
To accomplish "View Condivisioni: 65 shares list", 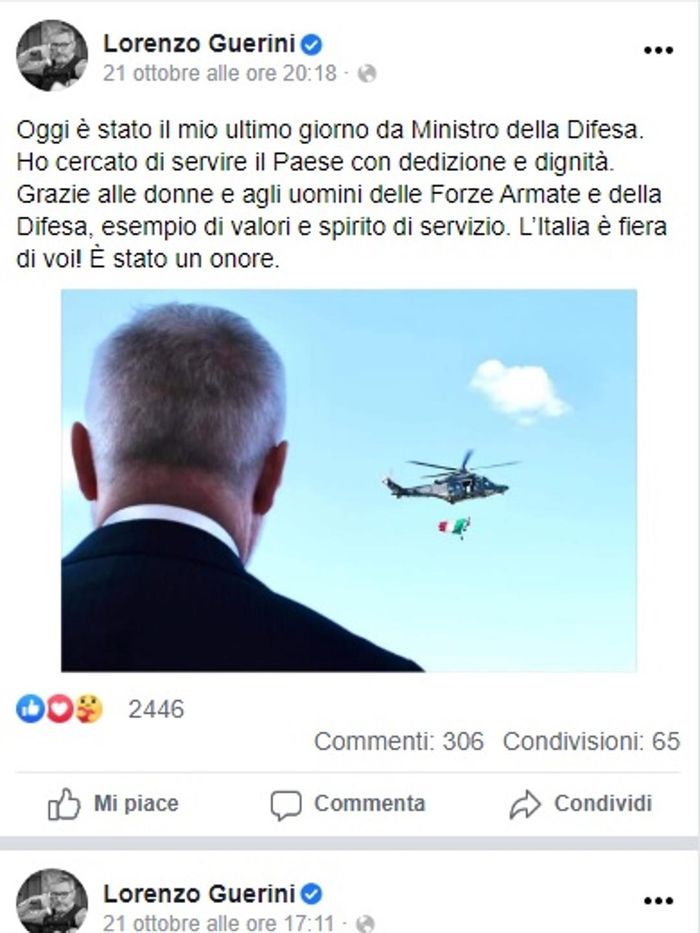I will (x=591, y=741).
